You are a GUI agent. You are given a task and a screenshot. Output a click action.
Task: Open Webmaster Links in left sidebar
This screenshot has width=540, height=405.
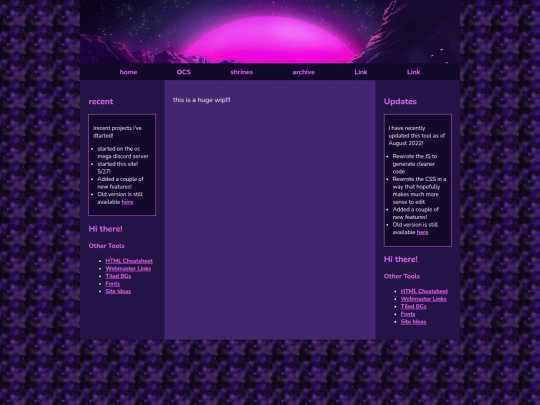coord(128,269)
